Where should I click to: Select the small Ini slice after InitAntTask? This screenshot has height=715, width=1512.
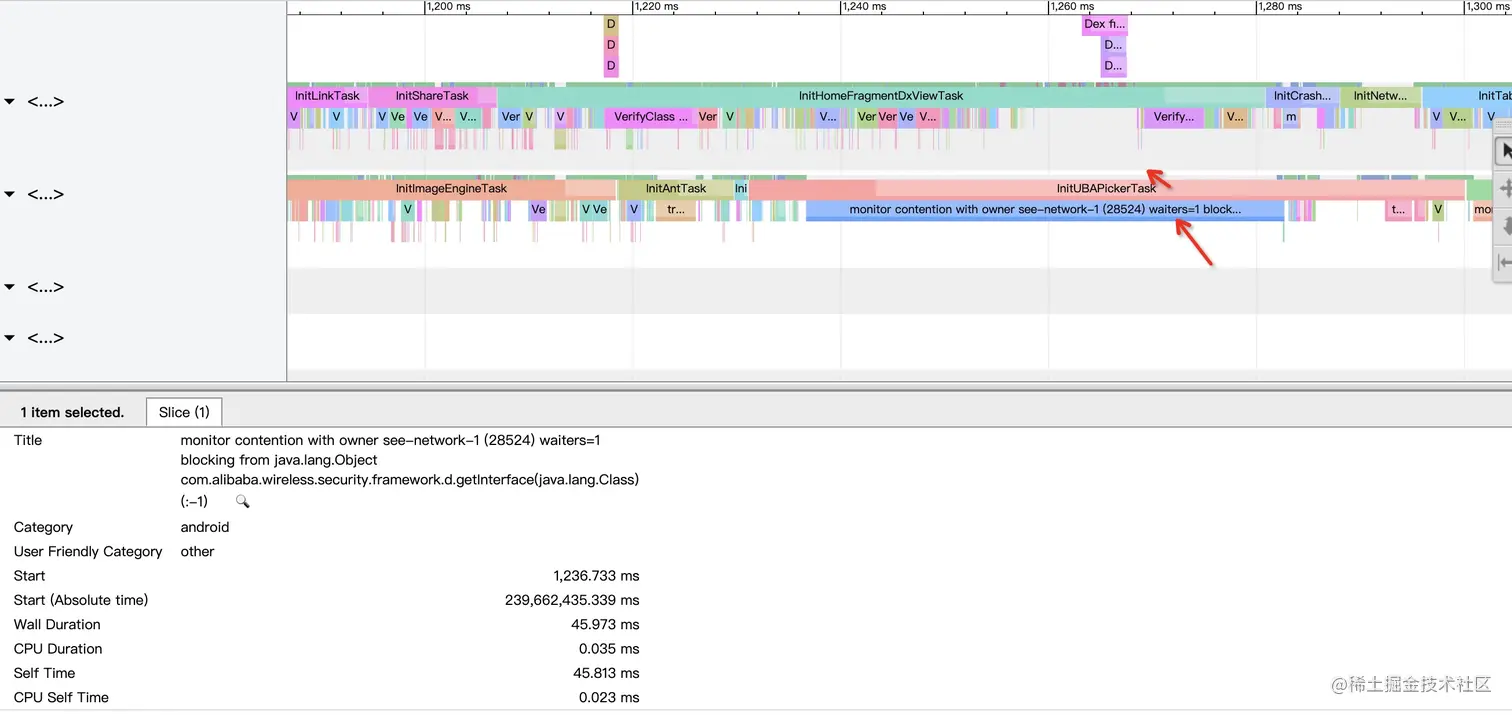click(x=741, y=188)
